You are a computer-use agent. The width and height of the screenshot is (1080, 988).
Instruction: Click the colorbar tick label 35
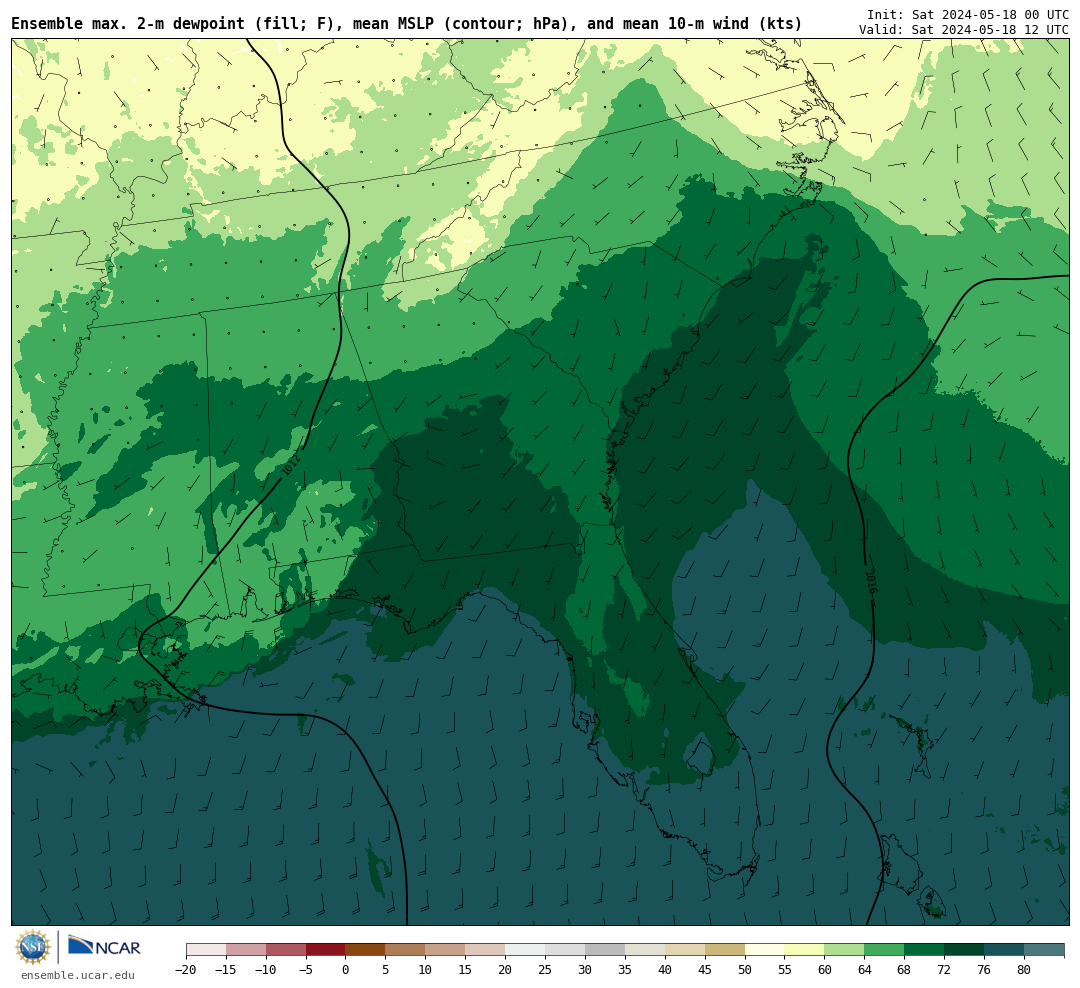click(625, 970)
